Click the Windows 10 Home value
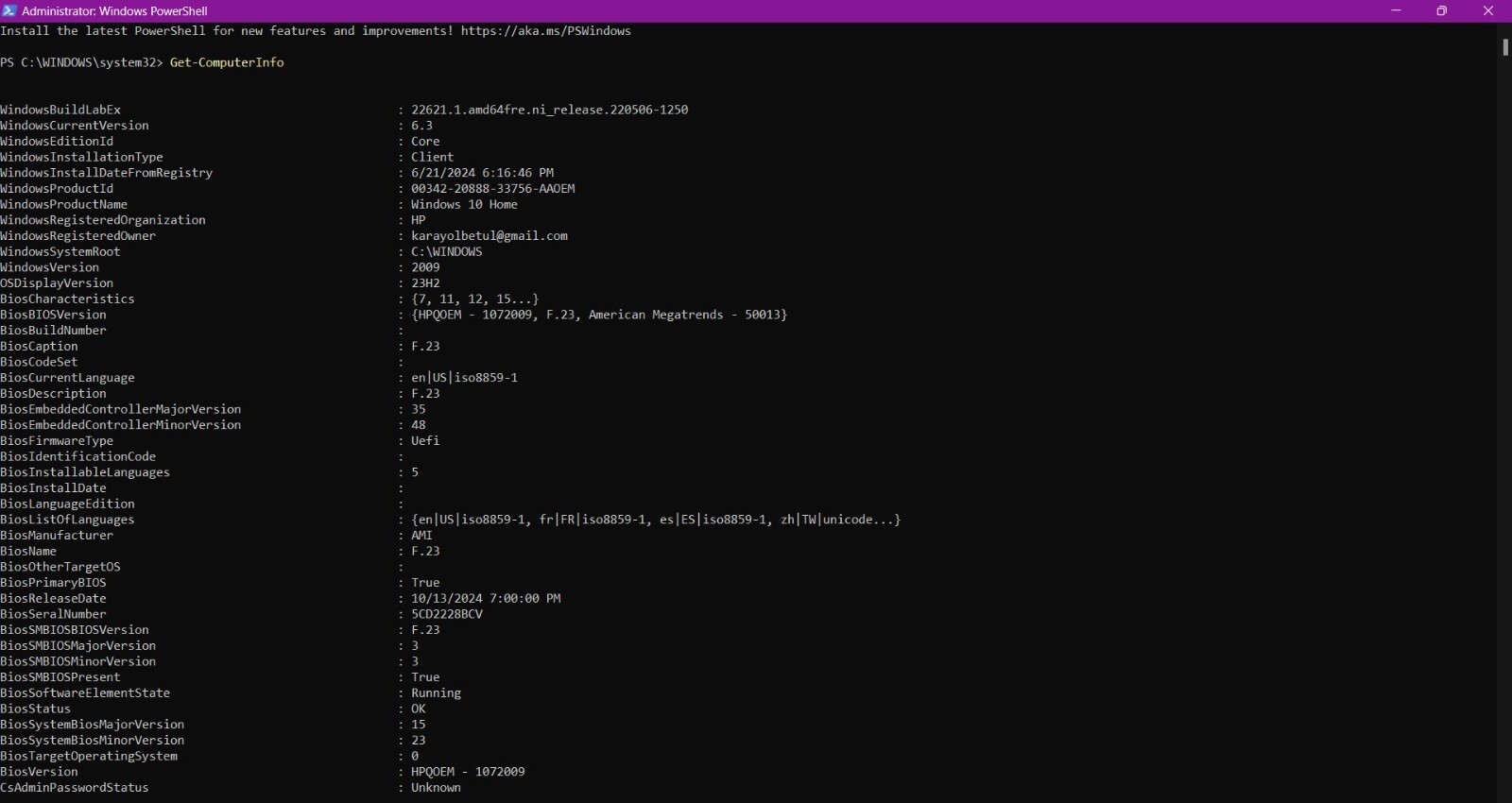 click(464, 204)
